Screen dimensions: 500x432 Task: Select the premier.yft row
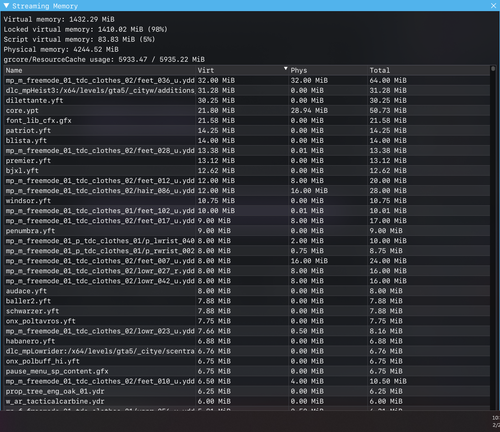(247, 160)
